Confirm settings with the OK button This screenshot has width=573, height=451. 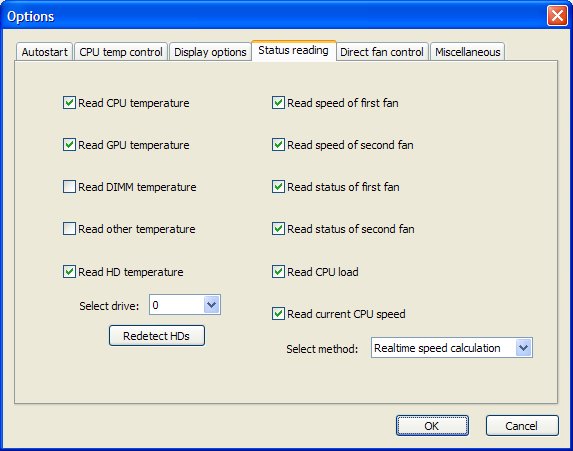[432, 425]
